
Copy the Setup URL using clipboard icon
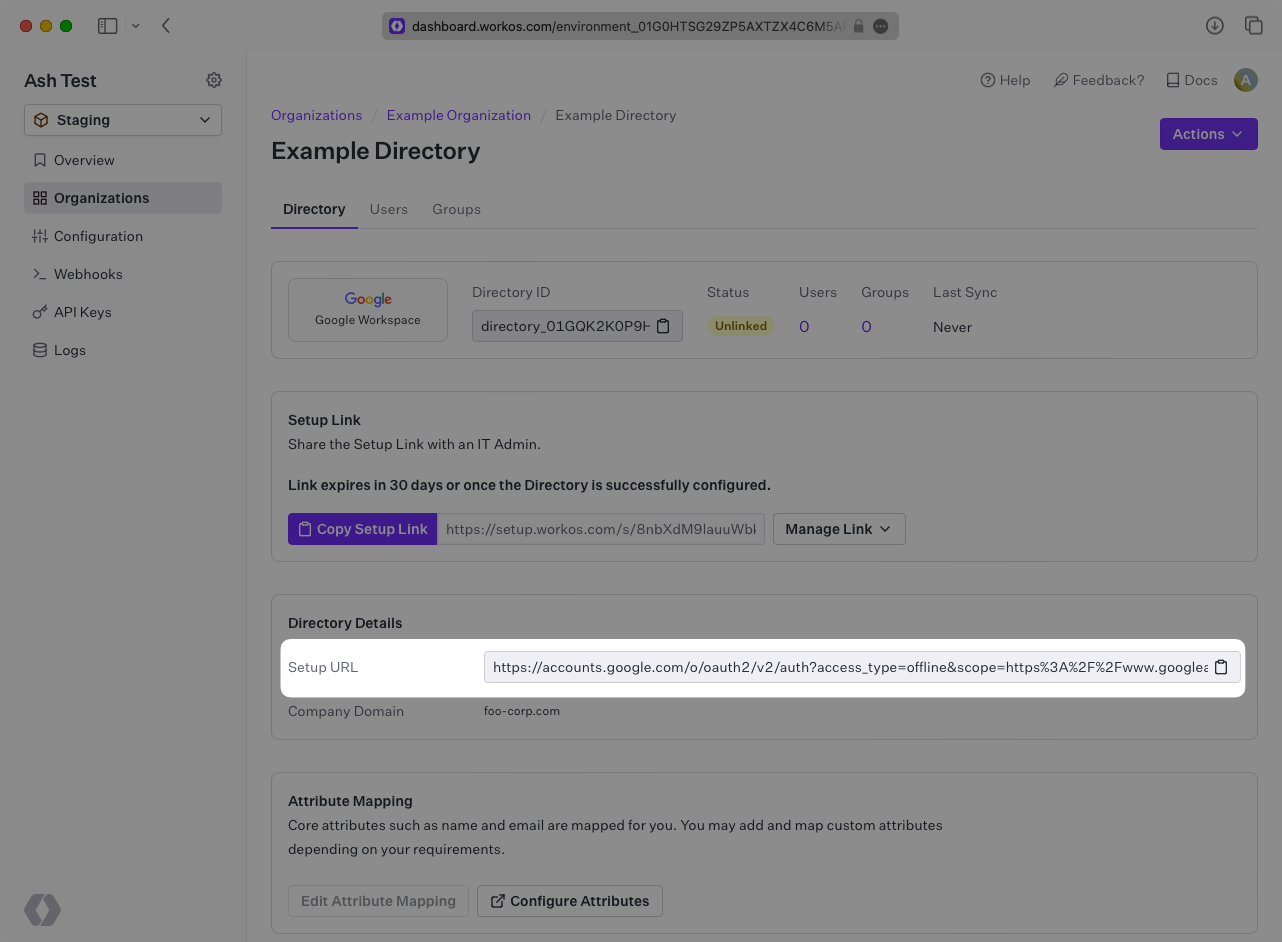pos(1221,668)
